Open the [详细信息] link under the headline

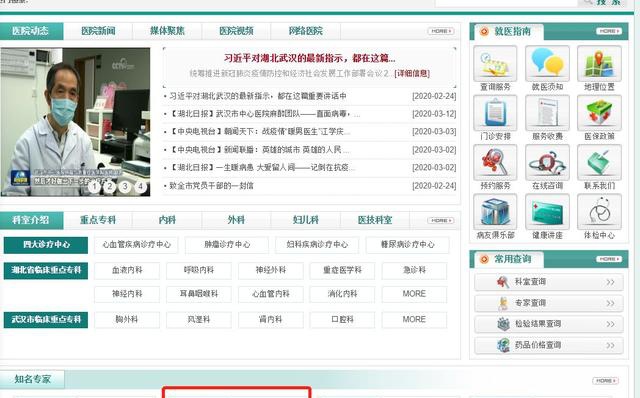[x=412, y=73]
